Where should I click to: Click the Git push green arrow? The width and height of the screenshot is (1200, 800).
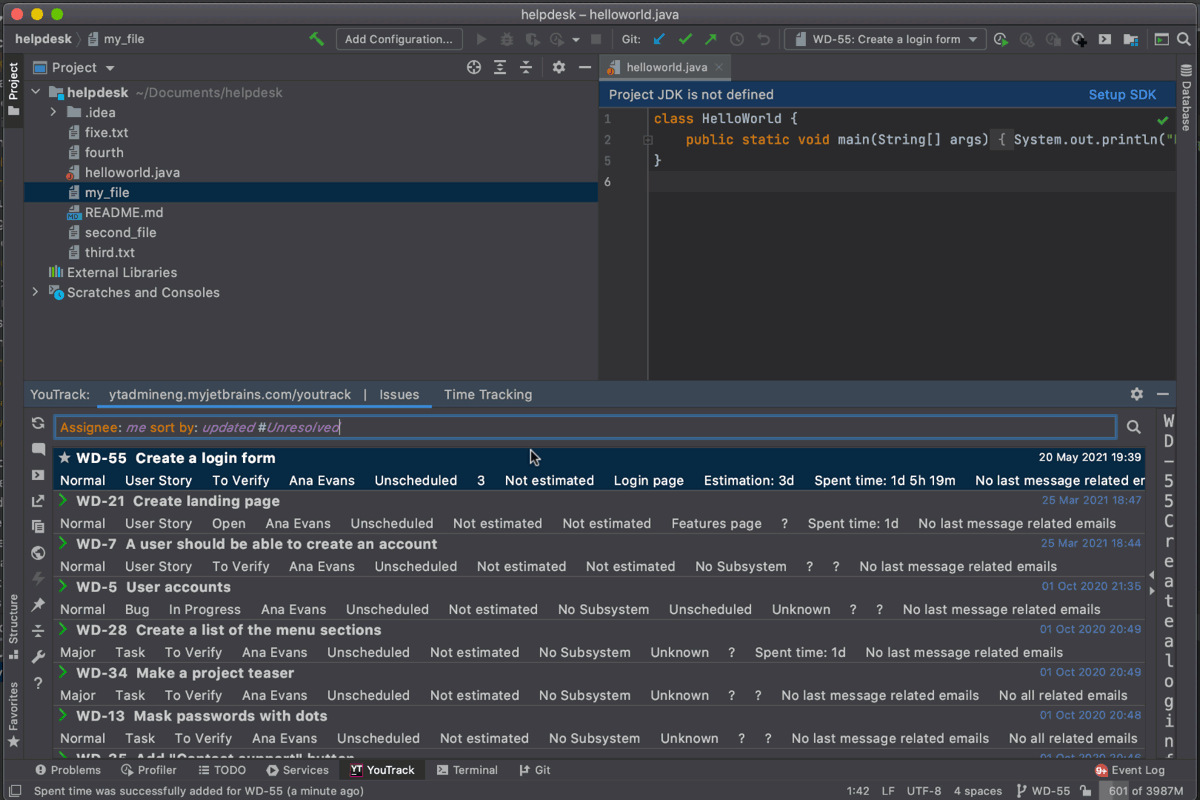coord(711,40)
